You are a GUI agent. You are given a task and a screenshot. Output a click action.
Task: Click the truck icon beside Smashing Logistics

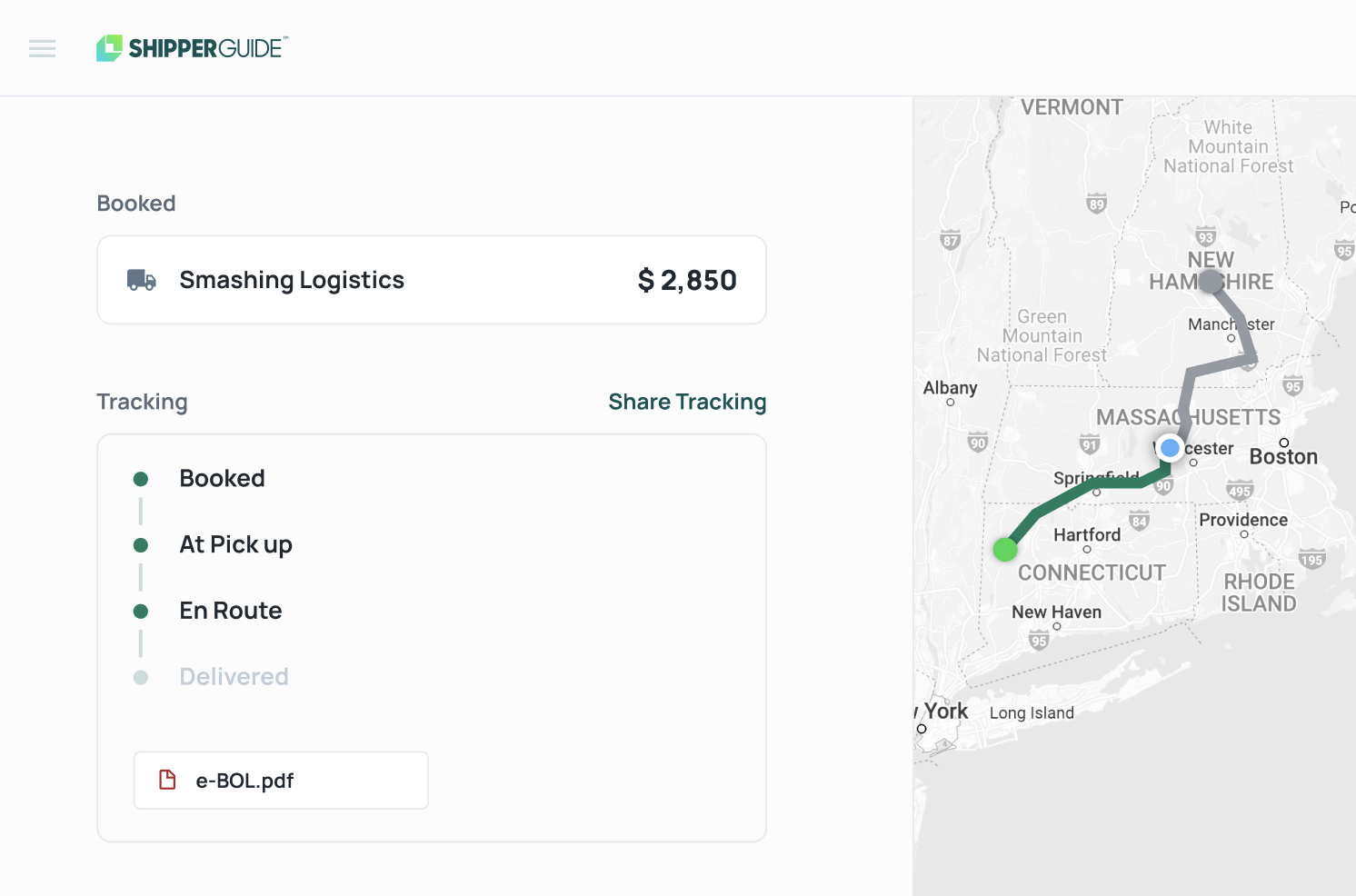[x=141, y=280]
